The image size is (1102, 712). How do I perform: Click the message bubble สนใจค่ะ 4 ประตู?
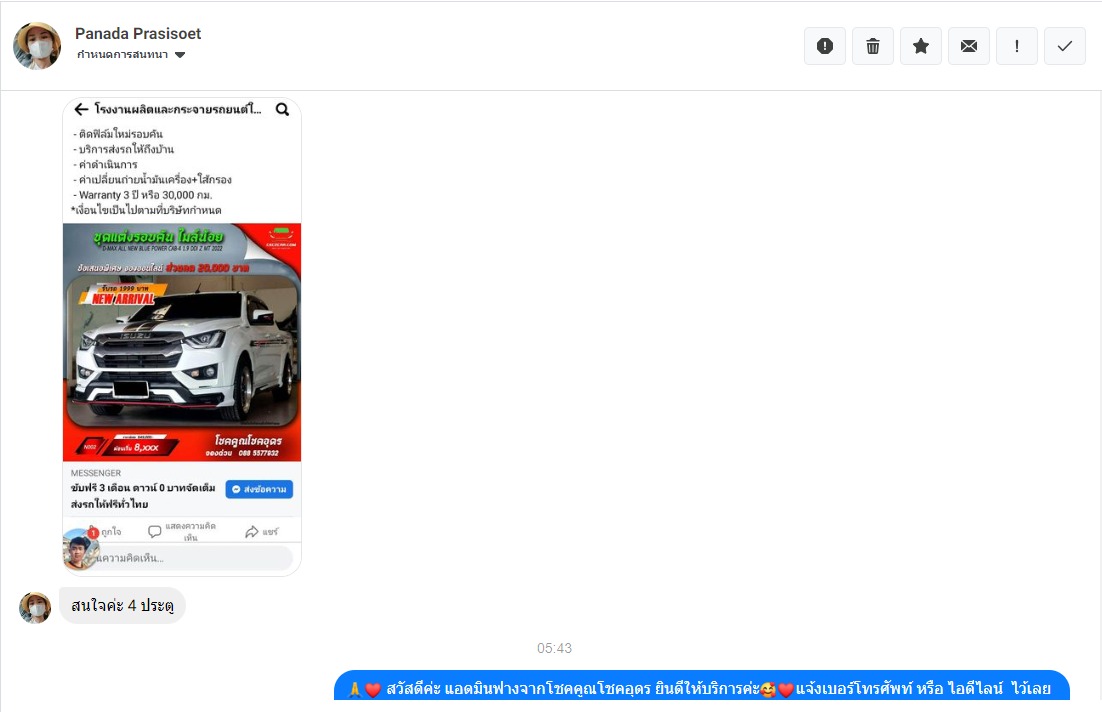point(122,605)
